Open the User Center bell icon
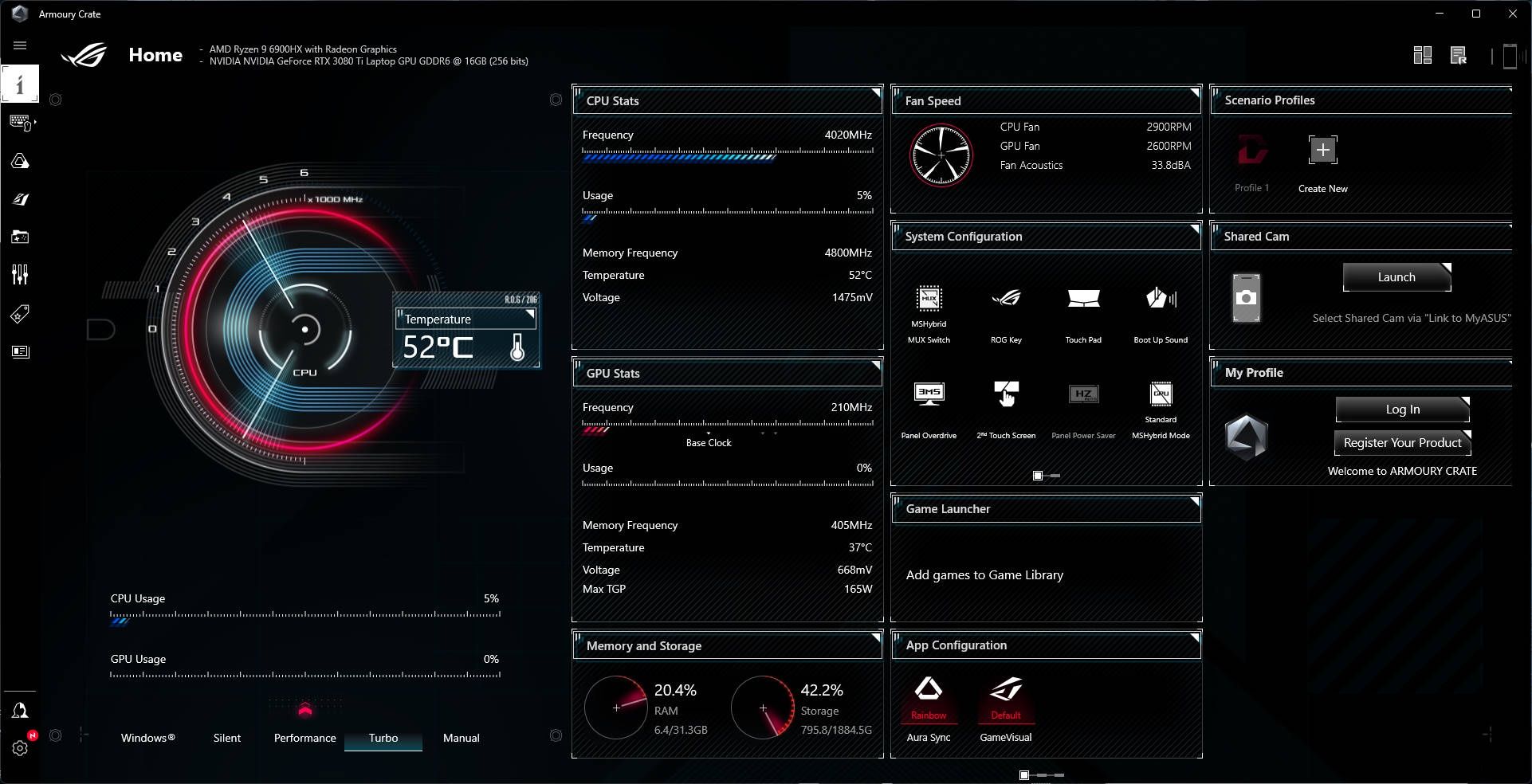The height and width of the screenshot is (784, 1532). [x=20, y=710]
